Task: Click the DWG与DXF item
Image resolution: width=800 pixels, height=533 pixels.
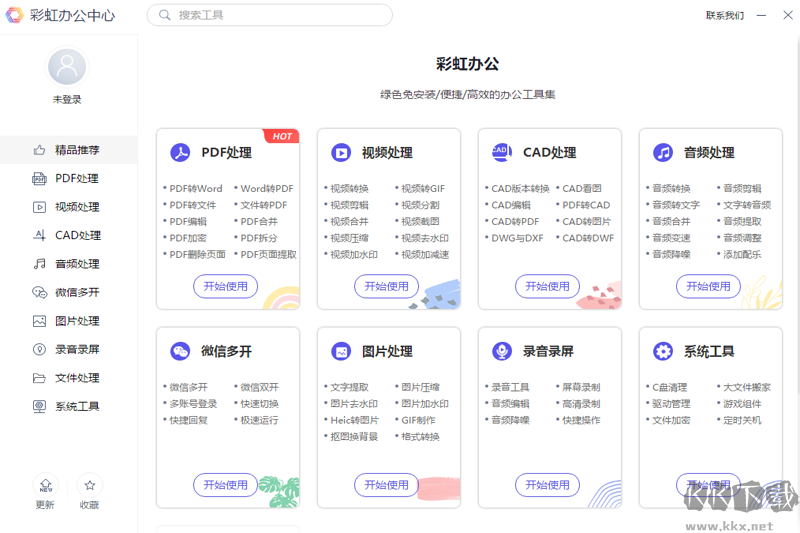Action: point(517,238)
